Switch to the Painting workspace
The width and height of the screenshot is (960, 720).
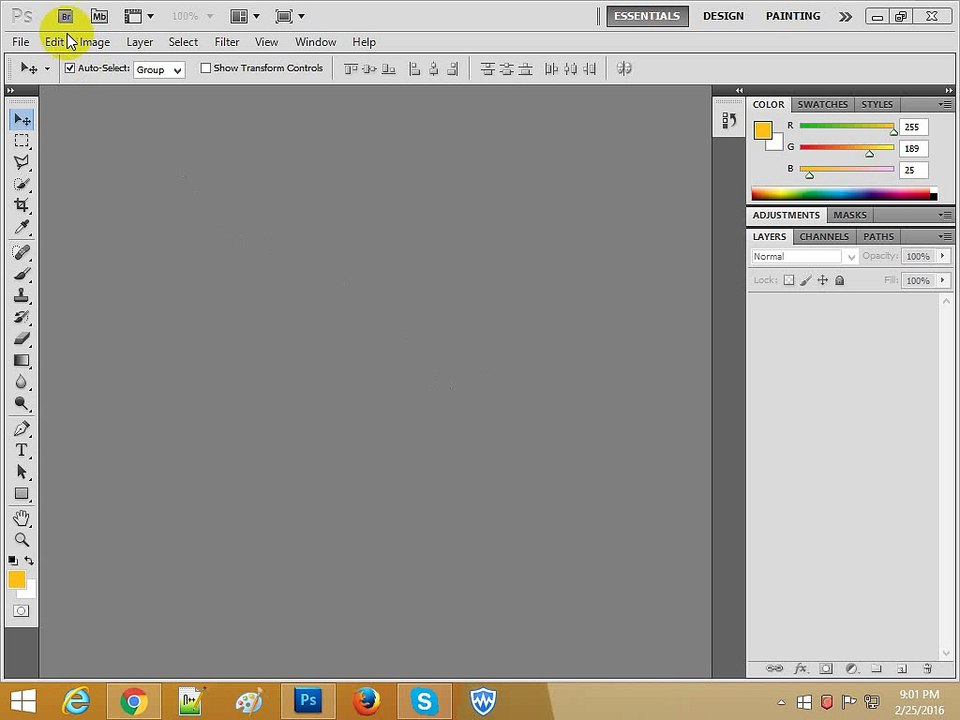pos(793,16)
